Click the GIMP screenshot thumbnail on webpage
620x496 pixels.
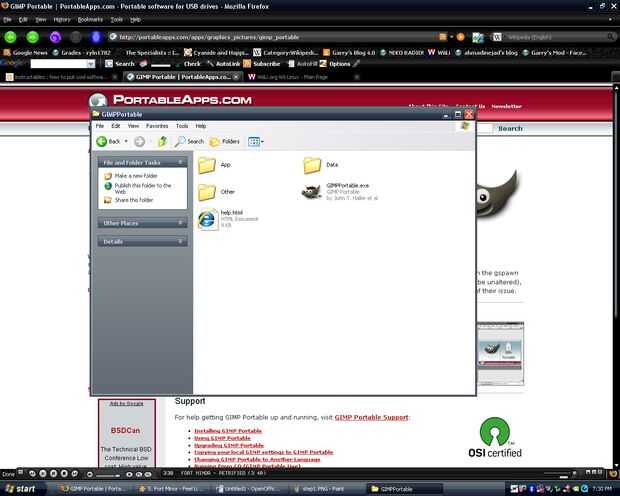click(x=500, y=353)
